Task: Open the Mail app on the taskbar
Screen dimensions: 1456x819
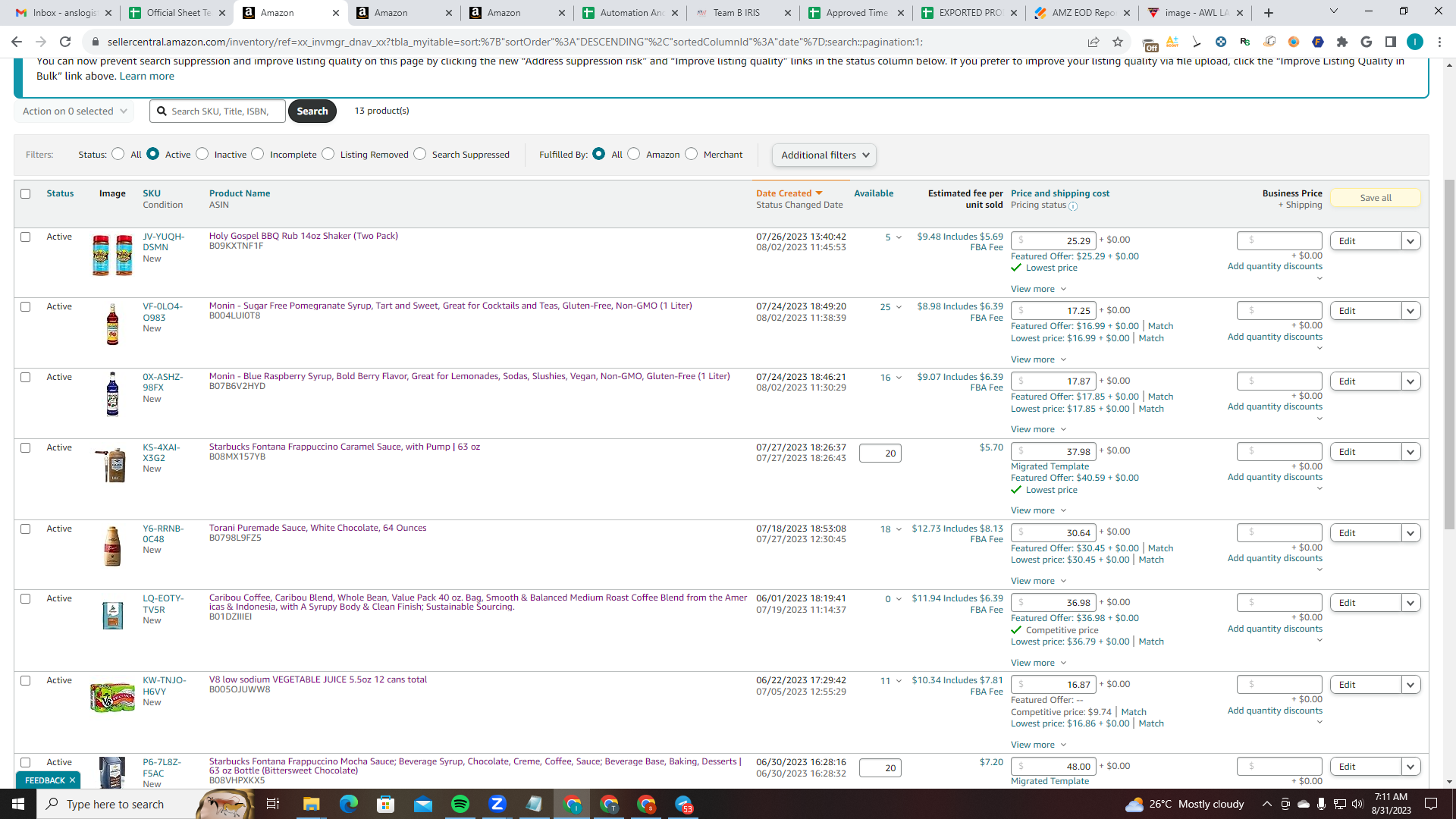Action: click(x=423, y=804)
